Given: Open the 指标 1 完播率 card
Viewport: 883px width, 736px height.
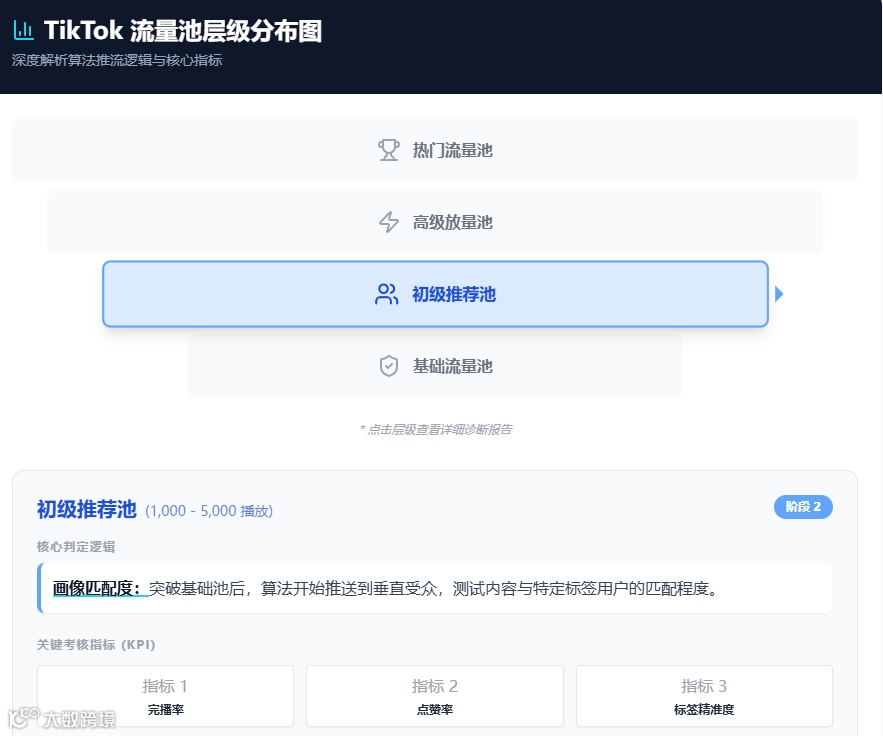Looking at the screenshot, I should point(166,696).
